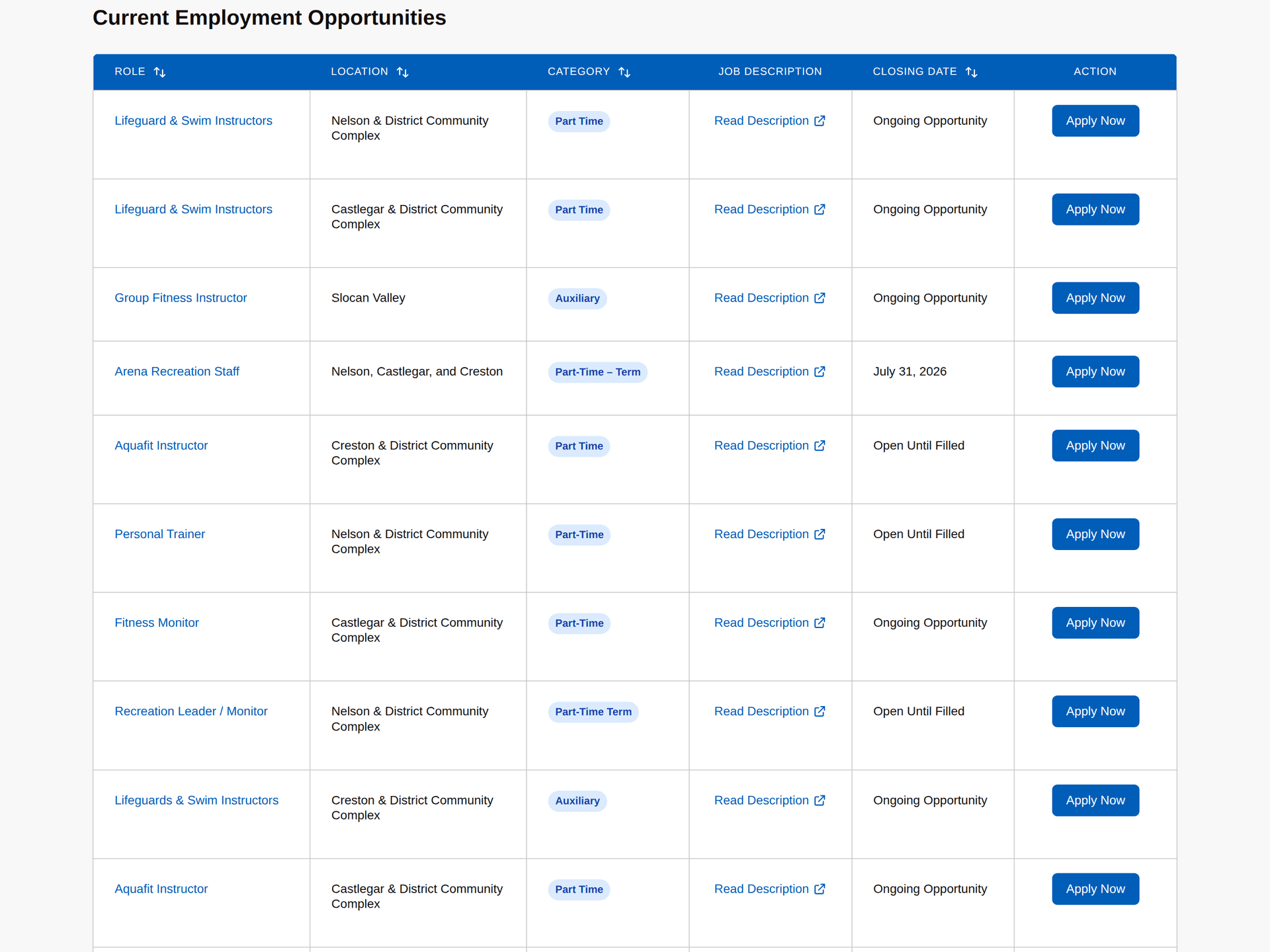Open Creston Aquafit Instructor role link
Screen dimensions: 1270x952
[x=161, y=446]
